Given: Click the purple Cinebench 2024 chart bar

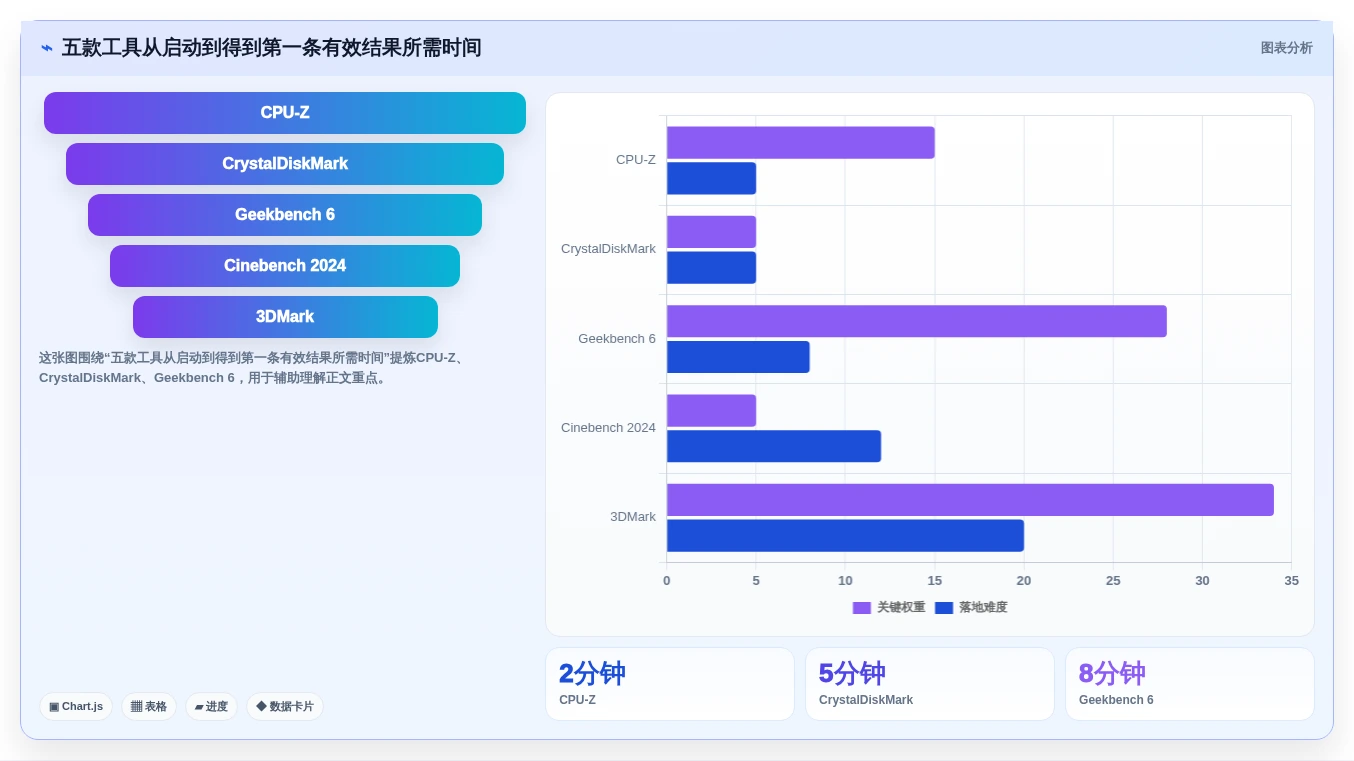Looking at the screenshot, I should click(711, 410).
